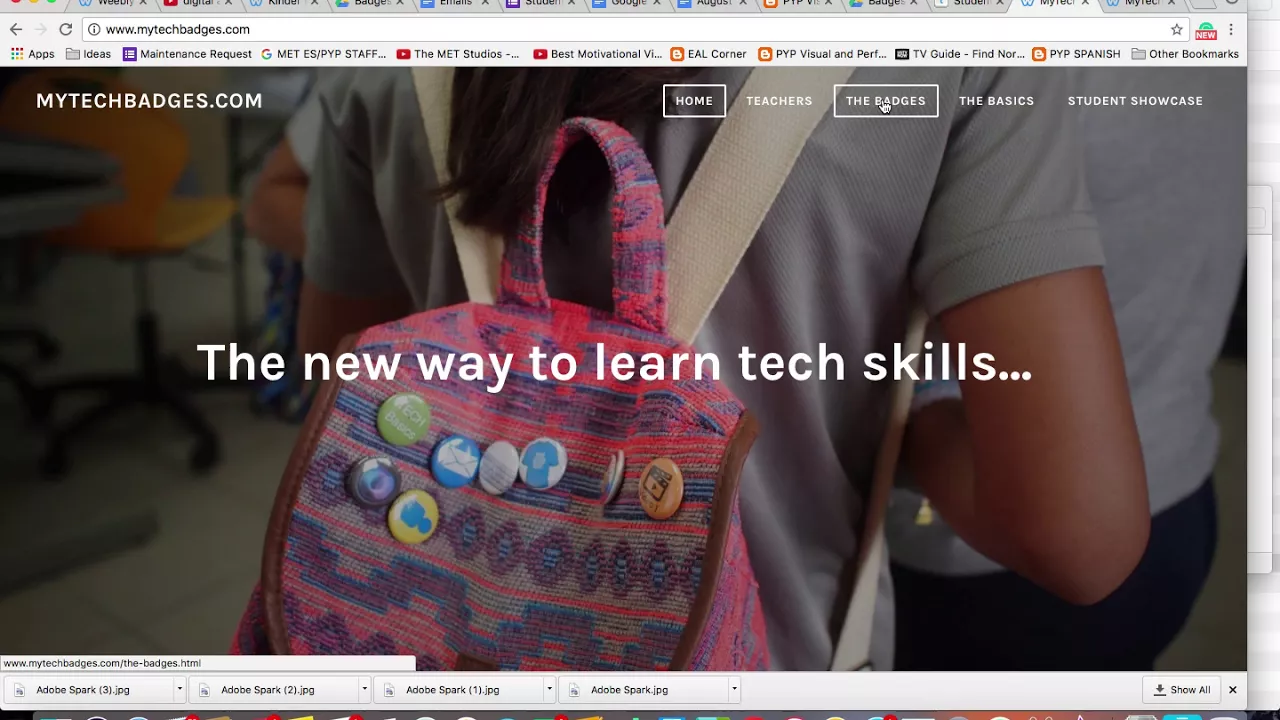Open the TV Guide bookmark
This screenshot has height=720, width=1280.
tap(960, 54)
